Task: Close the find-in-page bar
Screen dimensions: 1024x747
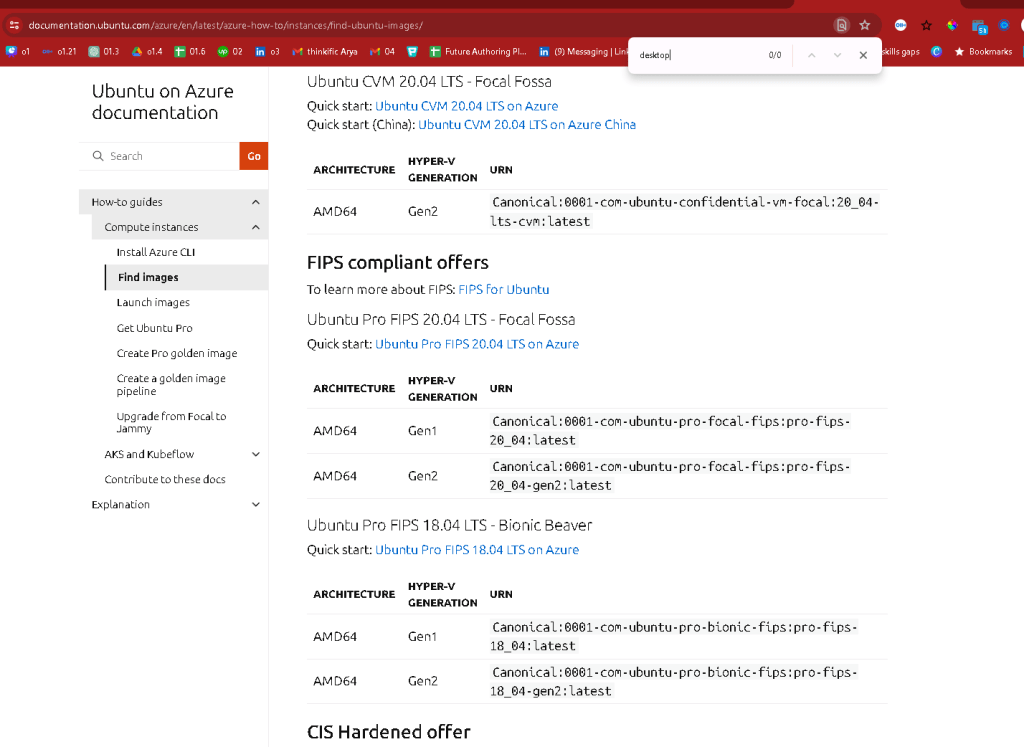Action: [863, 56]
